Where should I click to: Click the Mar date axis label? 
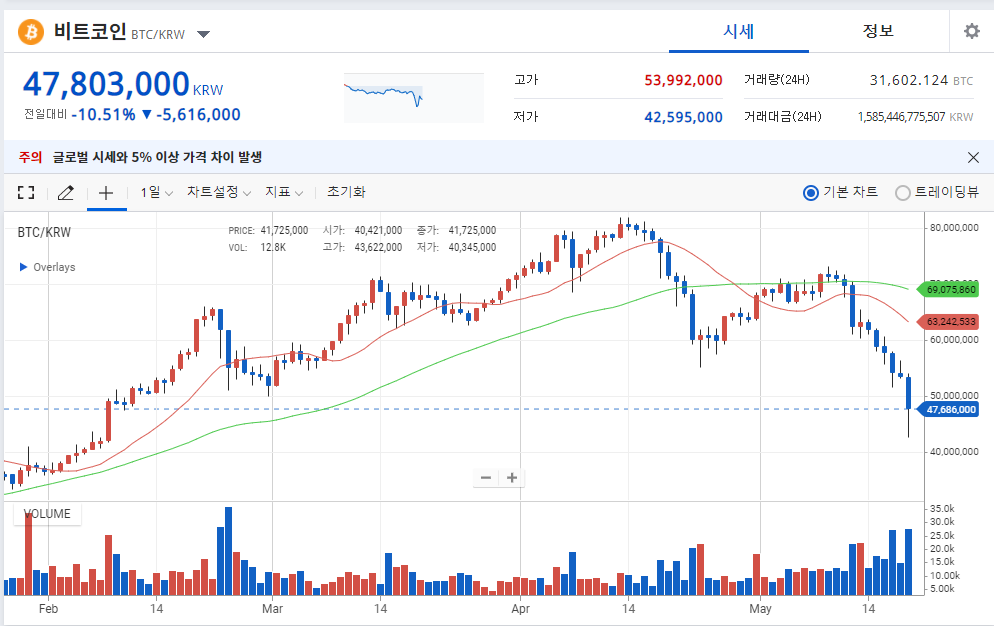coord(272,609)
